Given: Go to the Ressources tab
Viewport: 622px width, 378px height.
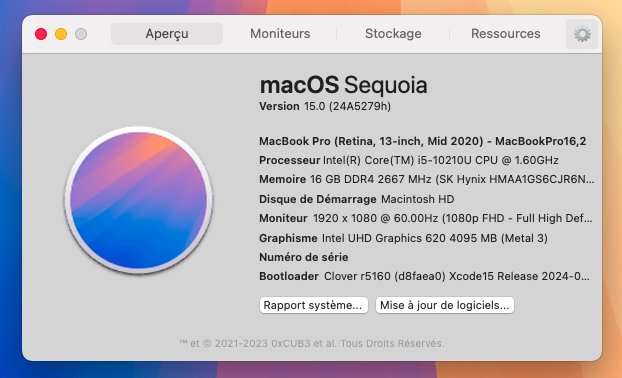Looking at the screenshot, I should tap(506, 34).
